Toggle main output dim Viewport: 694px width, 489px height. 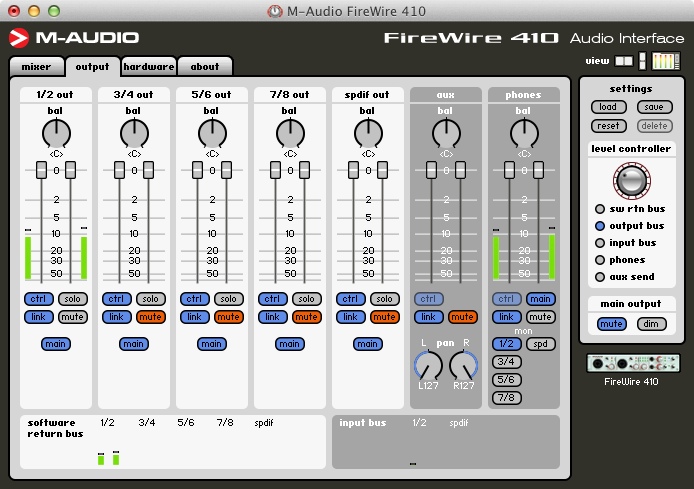651,324
